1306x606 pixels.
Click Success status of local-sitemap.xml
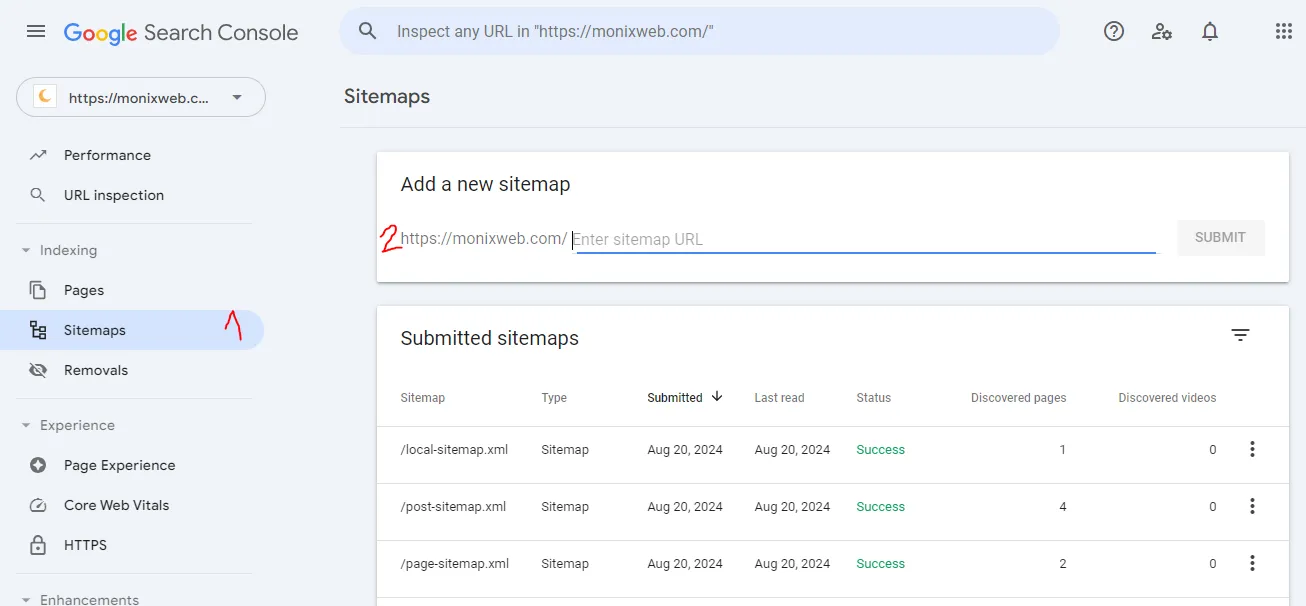pyautogui.click(x=880, y=450)
